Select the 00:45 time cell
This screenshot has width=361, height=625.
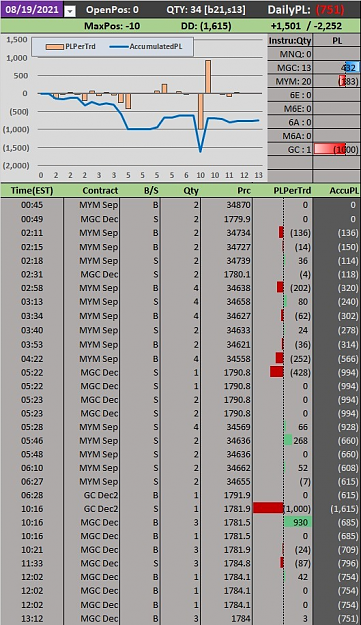tap(32, 205)
